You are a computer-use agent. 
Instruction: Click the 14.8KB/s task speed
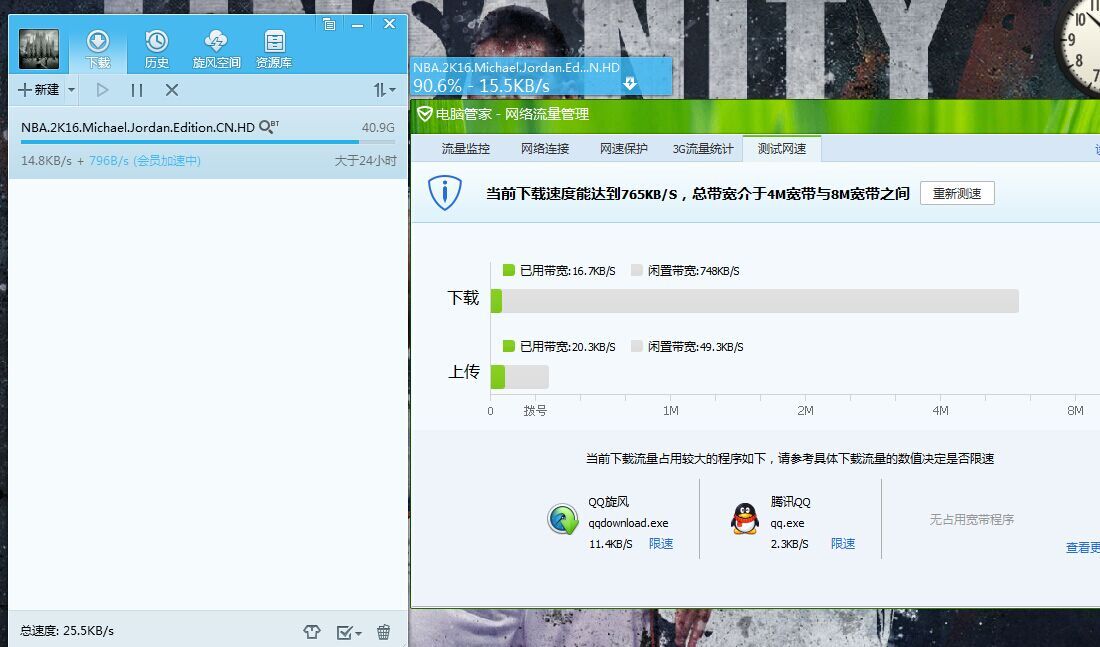point(46,161)
